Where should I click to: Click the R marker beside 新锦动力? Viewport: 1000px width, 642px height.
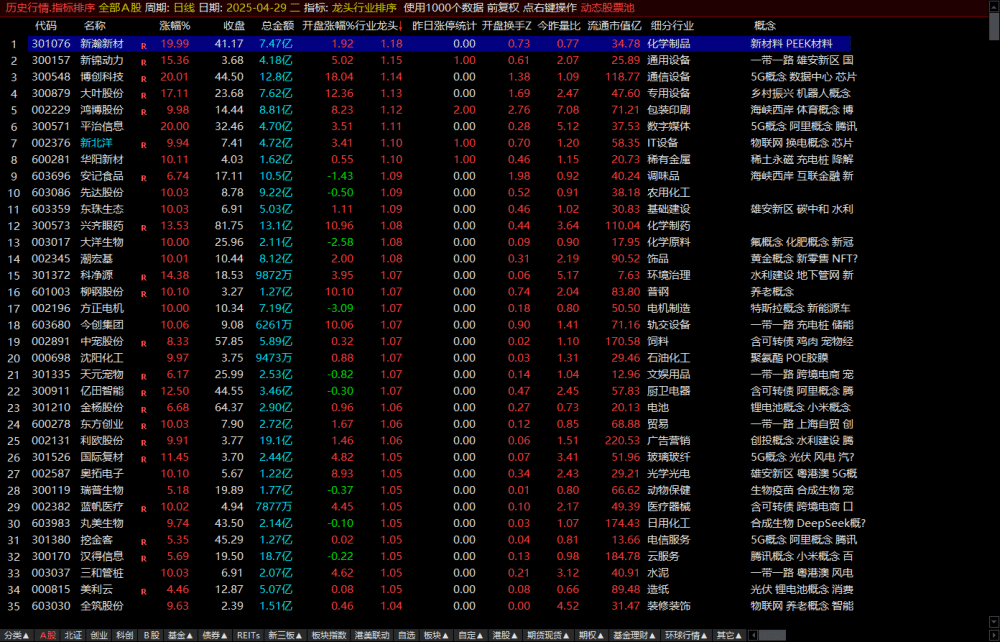143,62
